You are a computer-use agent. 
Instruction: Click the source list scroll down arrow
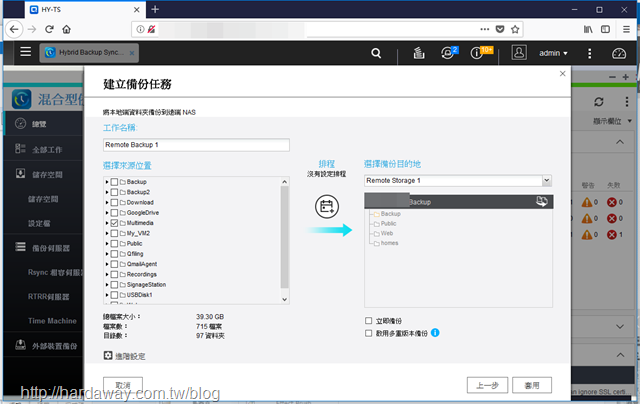pyautogui.click(x=284, y=299)
